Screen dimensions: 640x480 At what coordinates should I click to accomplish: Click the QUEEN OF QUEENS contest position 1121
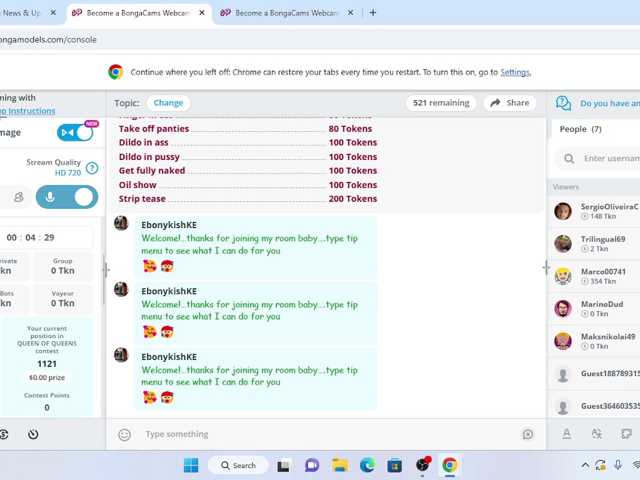(x=47, y=364)
